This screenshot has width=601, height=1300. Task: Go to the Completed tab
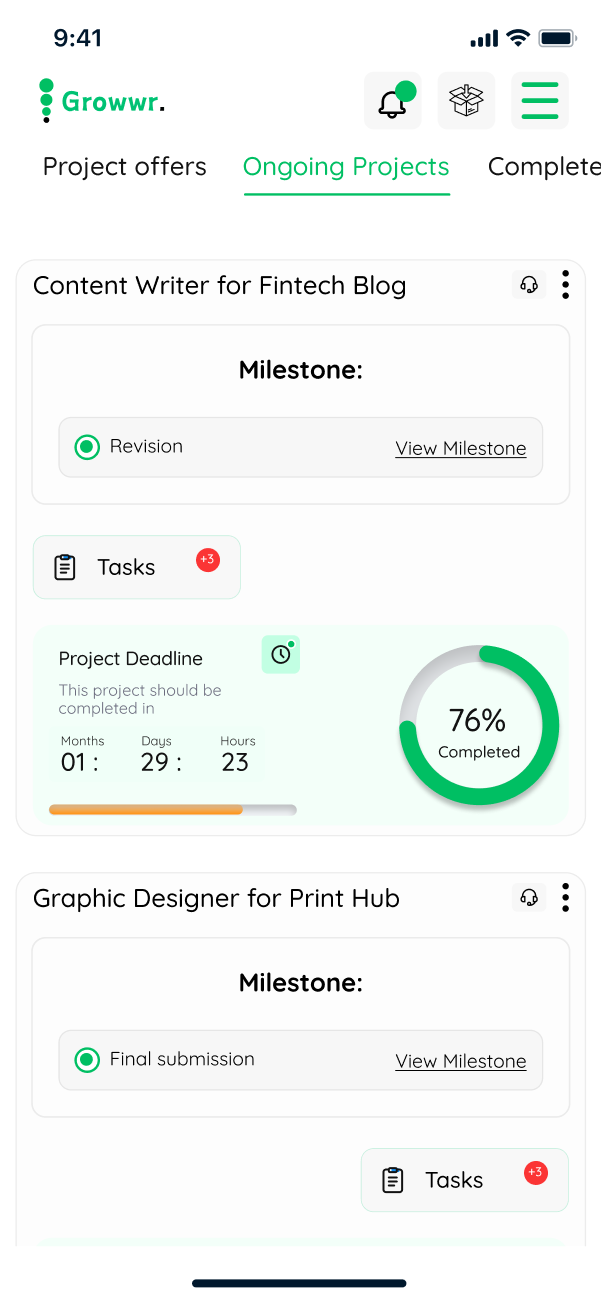(x=543, y=167)
